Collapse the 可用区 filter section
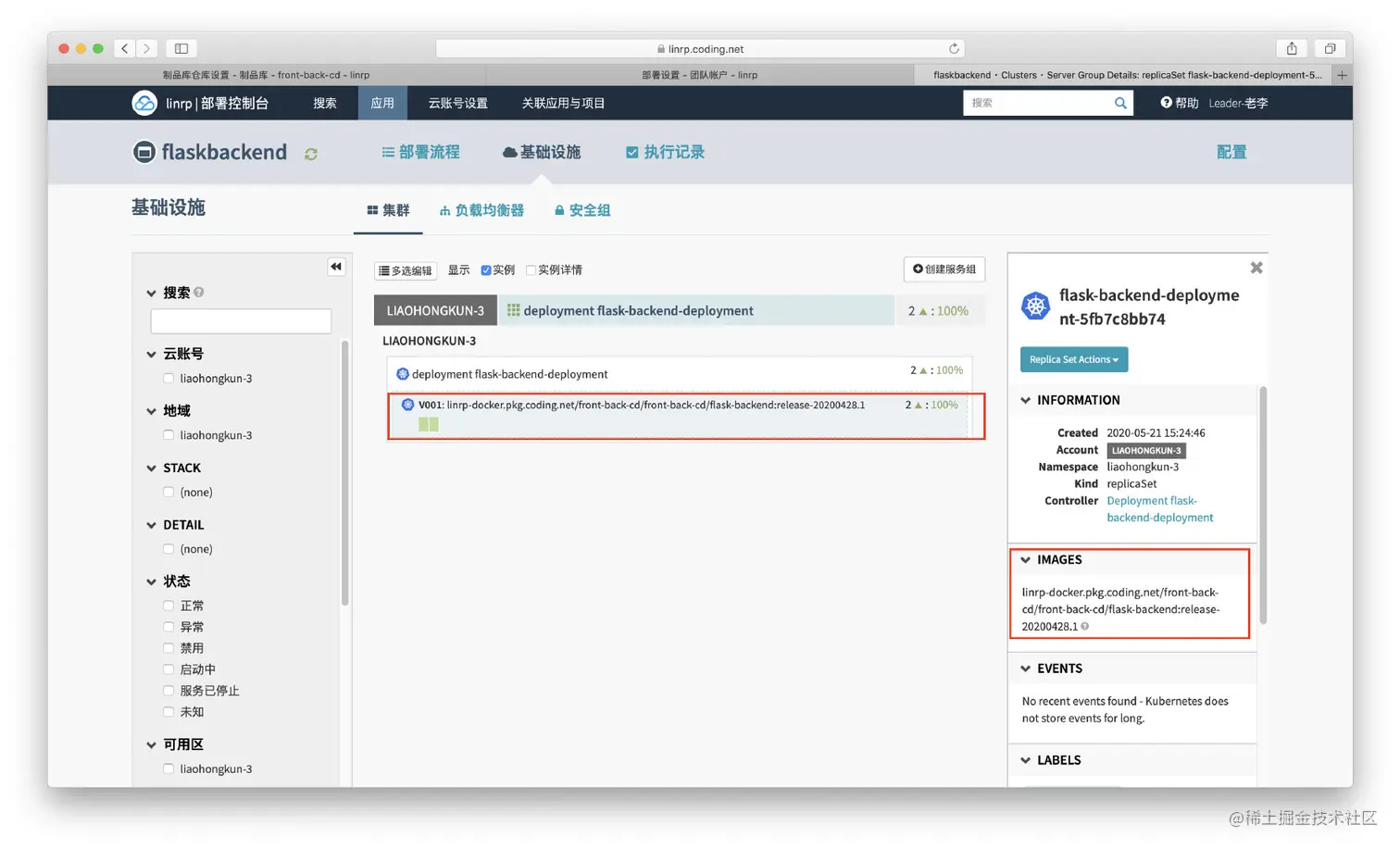The image size is (1400, 850). pyautogui.click(x=151, y=744)
